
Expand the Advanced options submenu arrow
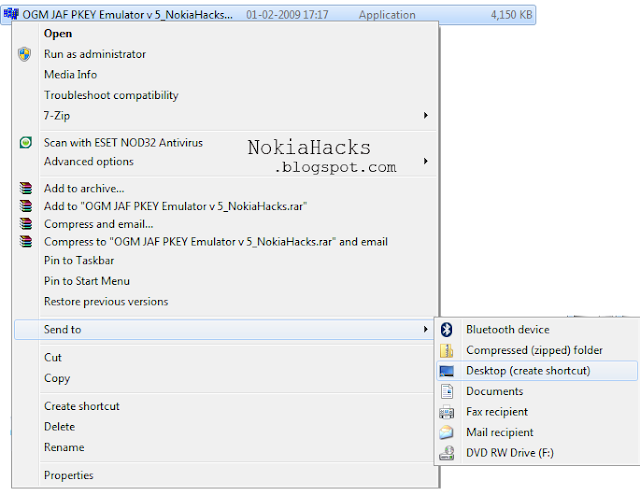point(426,161)
